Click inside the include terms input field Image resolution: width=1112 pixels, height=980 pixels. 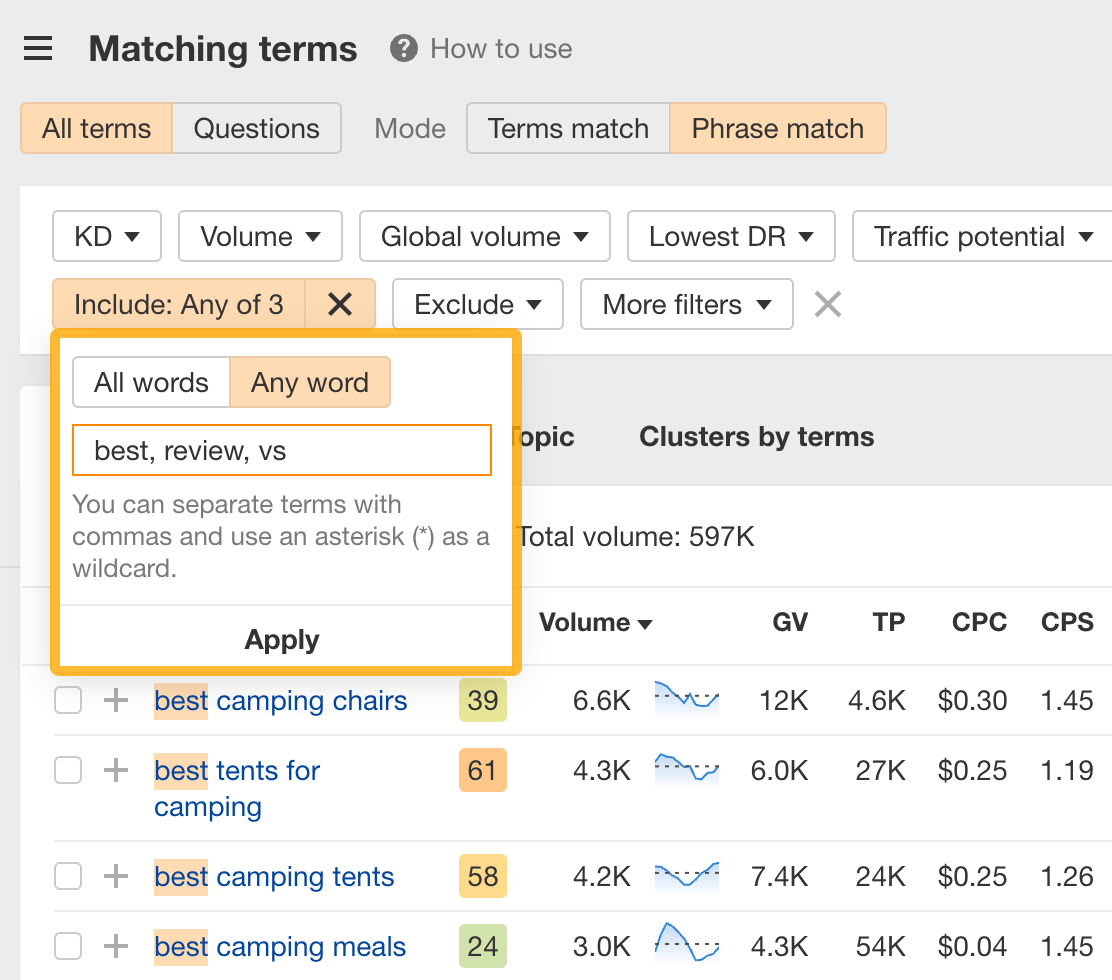pos(281,450)
